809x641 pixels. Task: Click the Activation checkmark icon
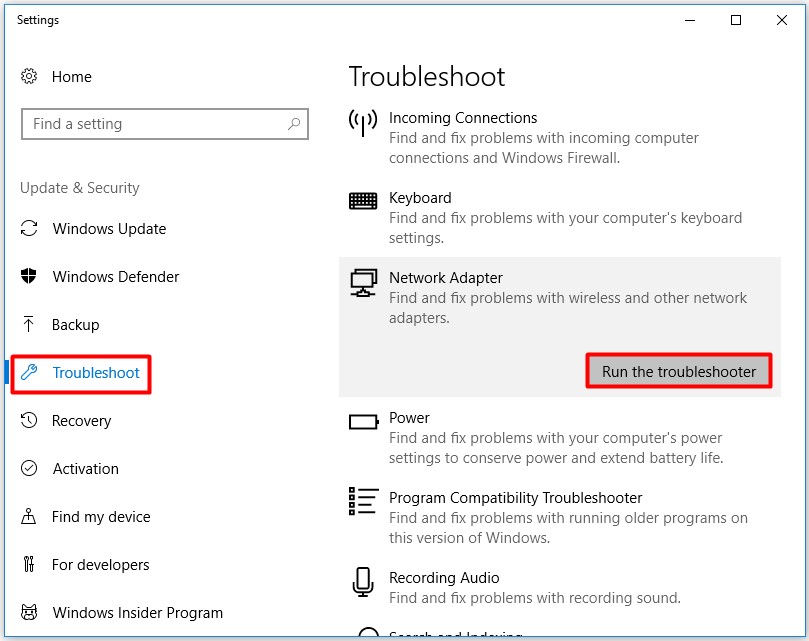pos(29,469)
